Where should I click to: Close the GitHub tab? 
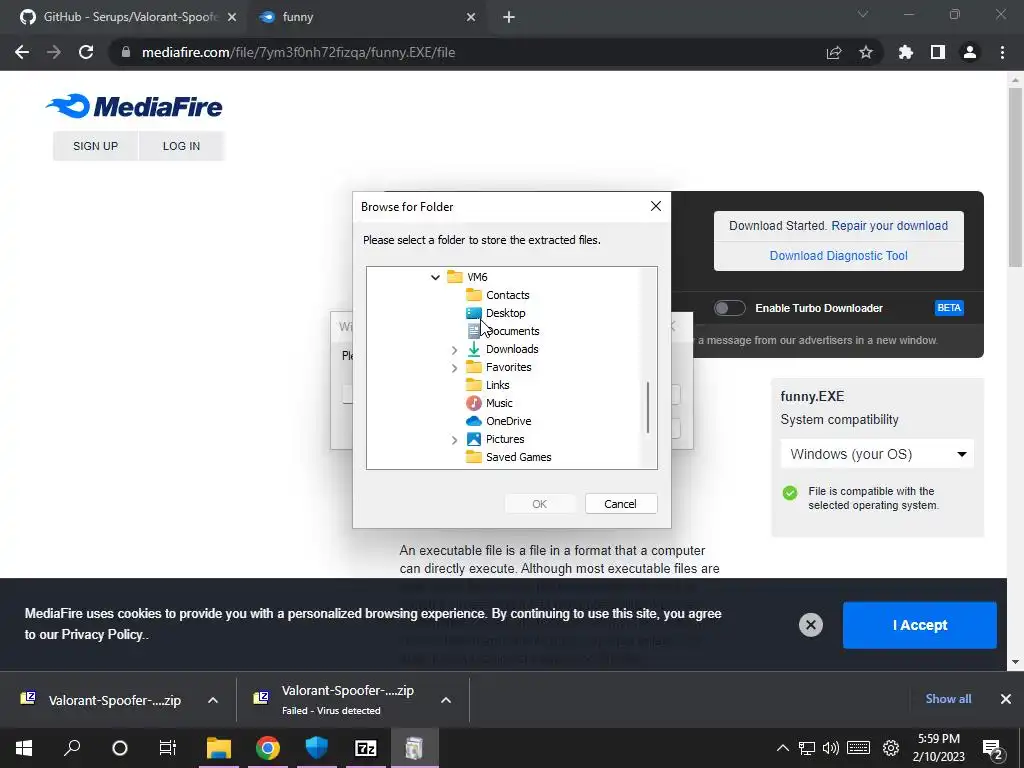232,17
